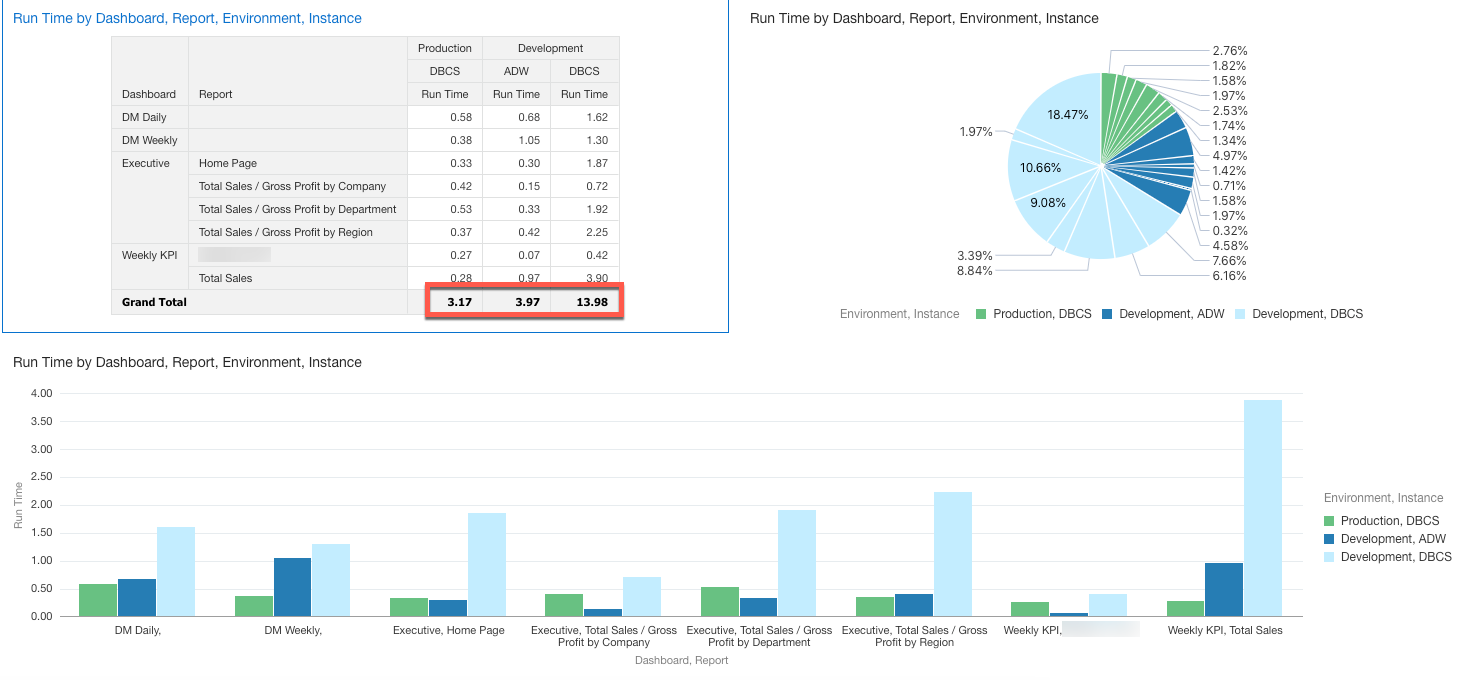Click Total Sales / Gross Profit by Region table row
This screenshot has width=1462, height=680.
pyautogui.click(x=285, y=232)
